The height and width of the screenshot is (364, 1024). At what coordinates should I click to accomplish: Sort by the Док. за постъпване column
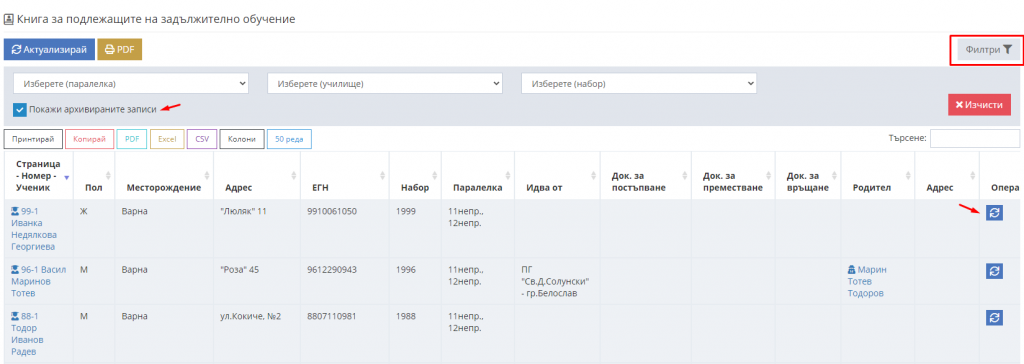pyautogui.click(x=645, y=176)
